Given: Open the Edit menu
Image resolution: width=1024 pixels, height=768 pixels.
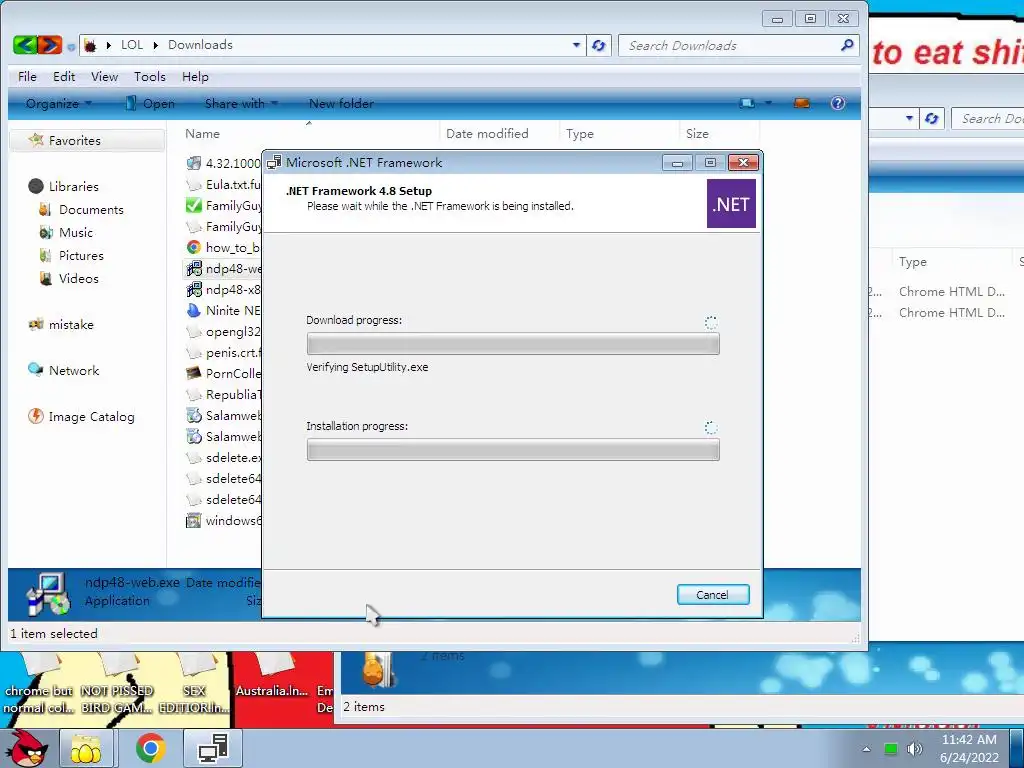Looking at the screenshot, I should click(x=64, y=76).
